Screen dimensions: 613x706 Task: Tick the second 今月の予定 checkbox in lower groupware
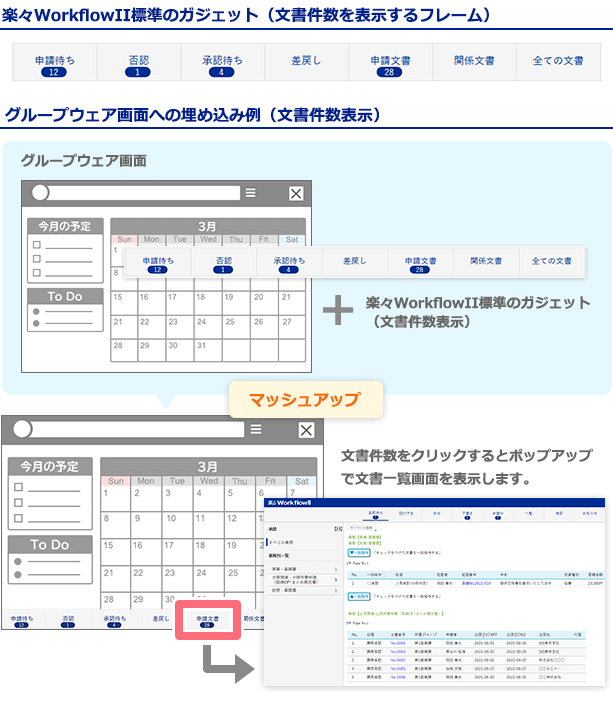tap(18, 502)
